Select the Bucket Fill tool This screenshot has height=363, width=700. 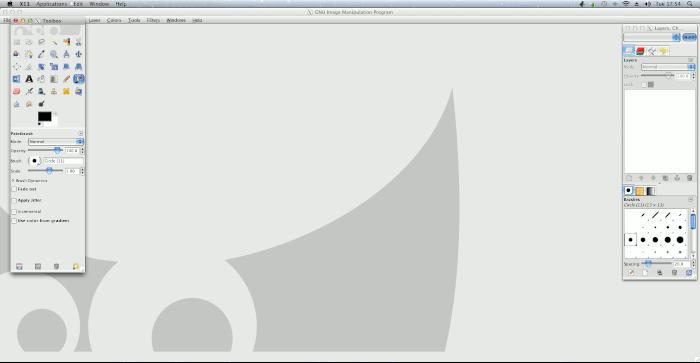[42, 79]
